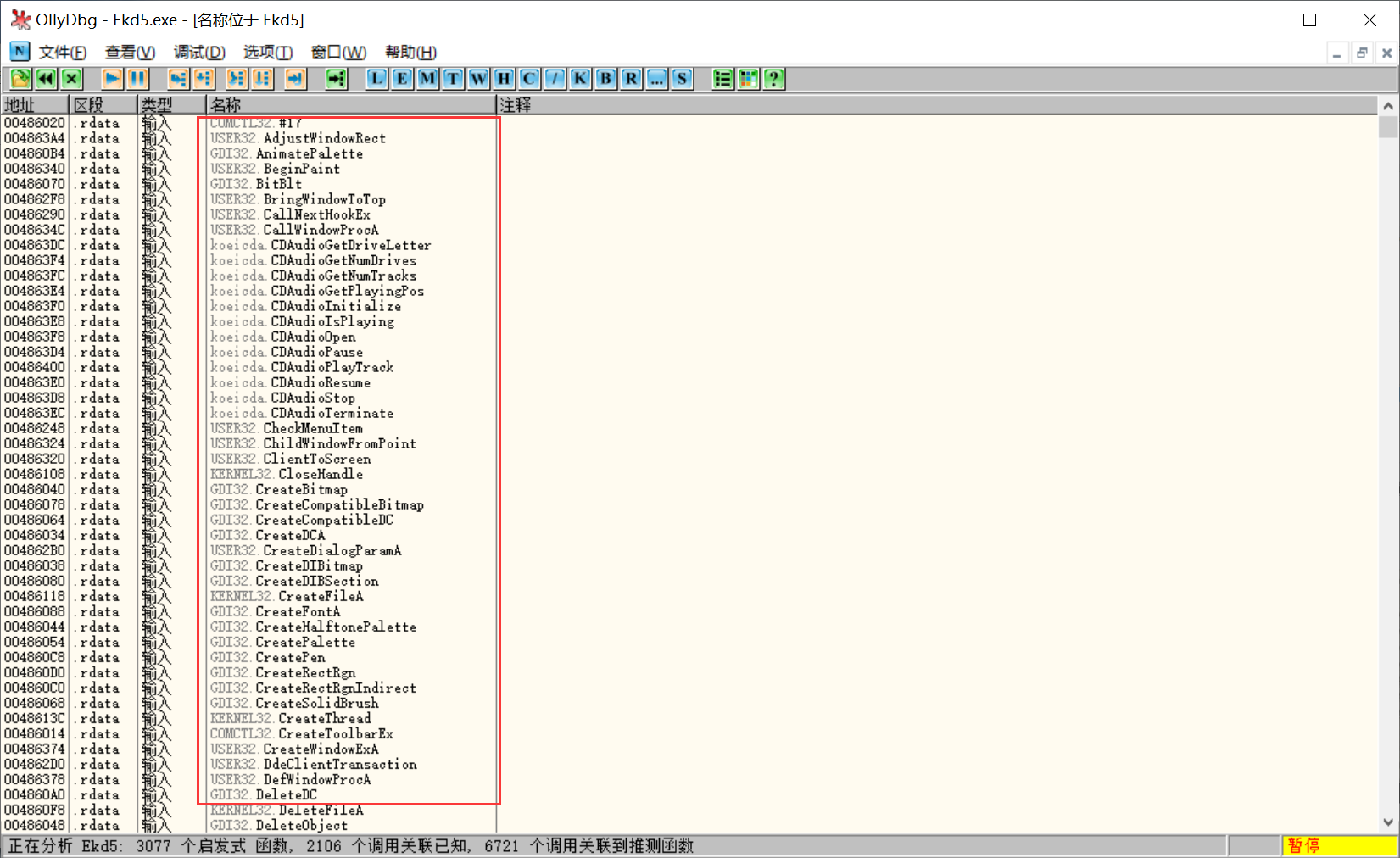Select the KERNEL32.CloseHandle entry
The image size is (1400, 858).
tap(287, 474)
